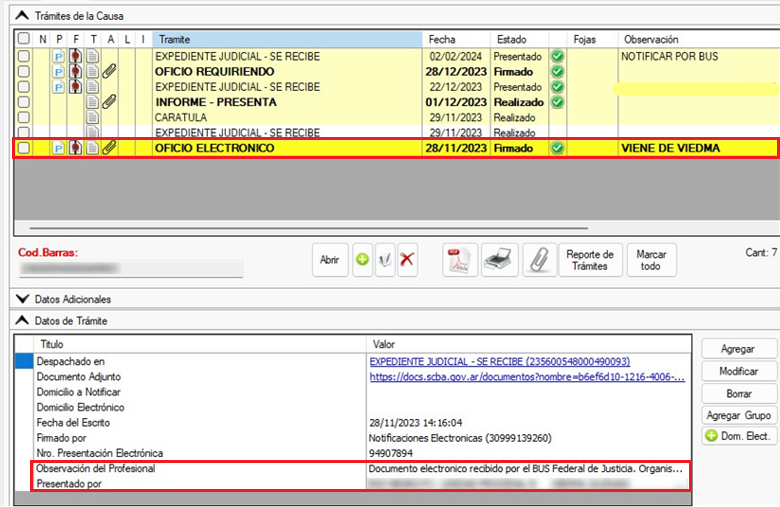Tick the CARATULA row checkbox
780x507 pixels.
tap(24, 117)
